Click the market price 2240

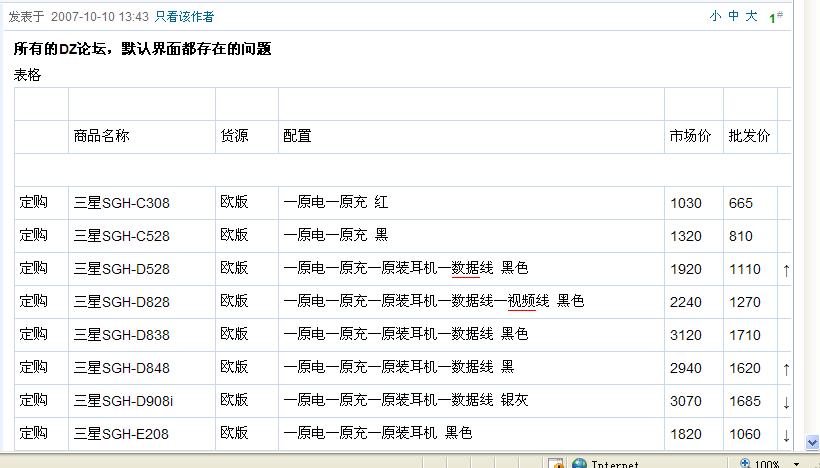pyautogui.click(x=686, y=302)
